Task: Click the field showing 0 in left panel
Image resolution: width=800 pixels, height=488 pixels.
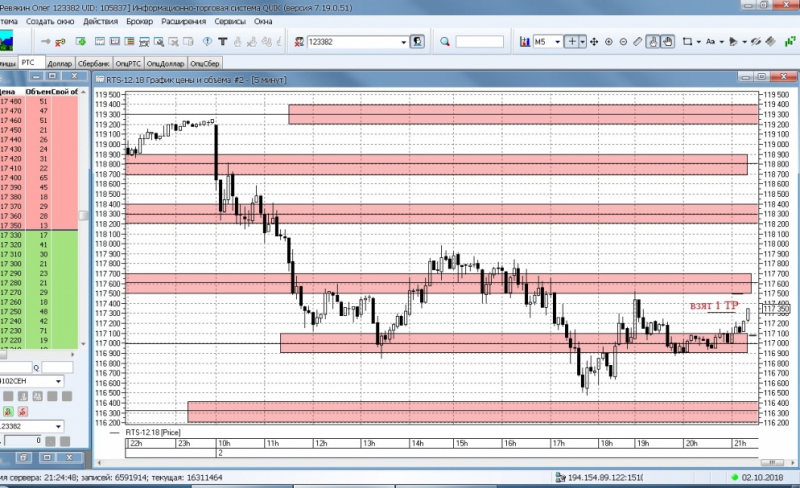Action: (23, 441)
